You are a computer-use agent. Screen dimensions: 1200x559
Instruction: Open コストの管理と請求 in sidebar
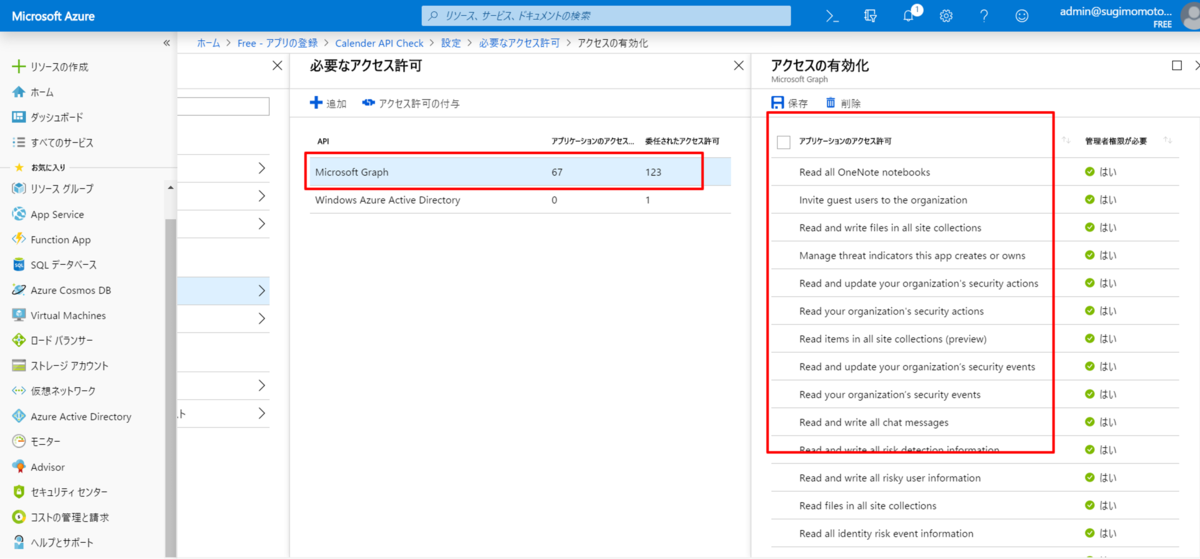59,517
